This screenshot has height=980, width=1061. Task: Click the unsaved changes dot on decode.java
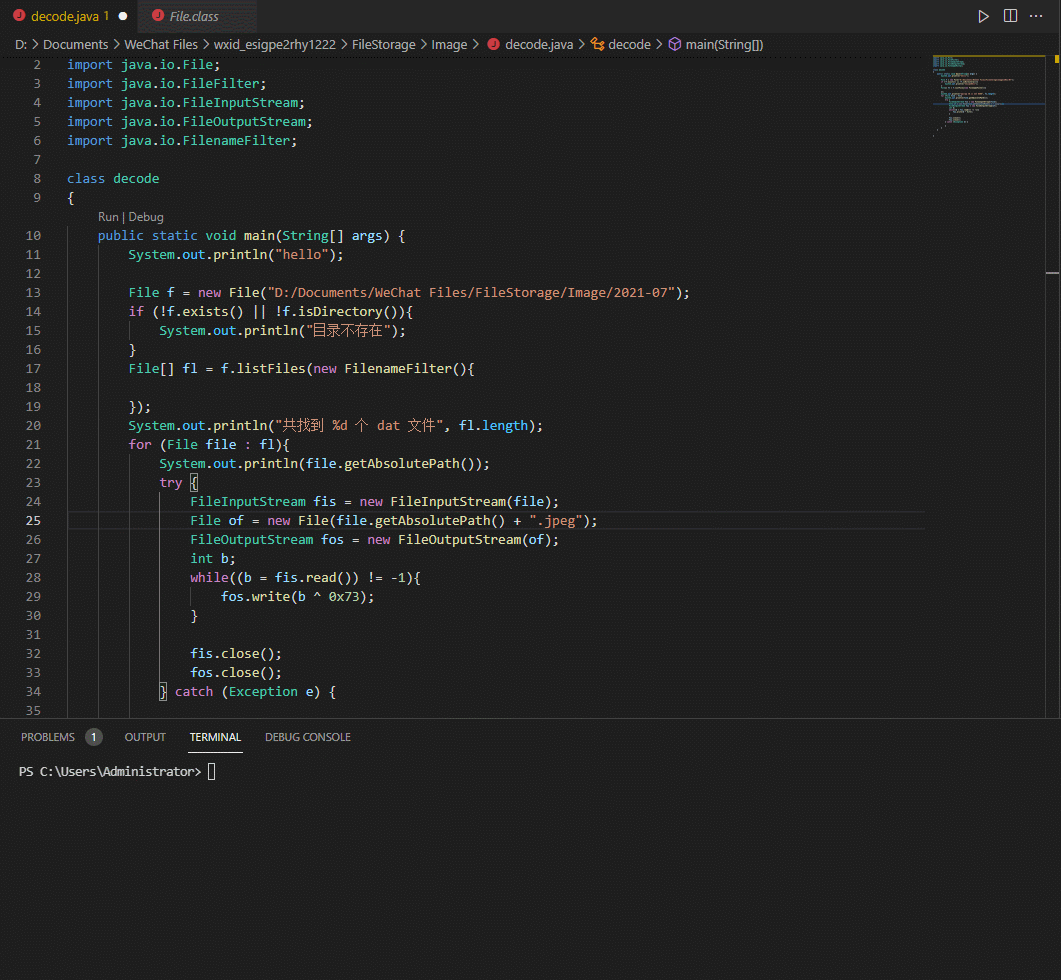click(x=122, y=16)
